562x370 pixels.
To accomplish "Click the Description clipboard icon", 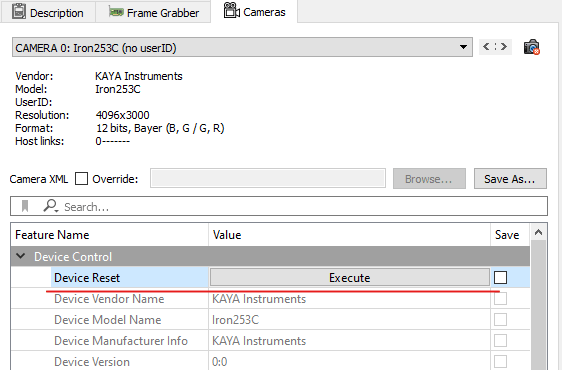I will [19, 11].
